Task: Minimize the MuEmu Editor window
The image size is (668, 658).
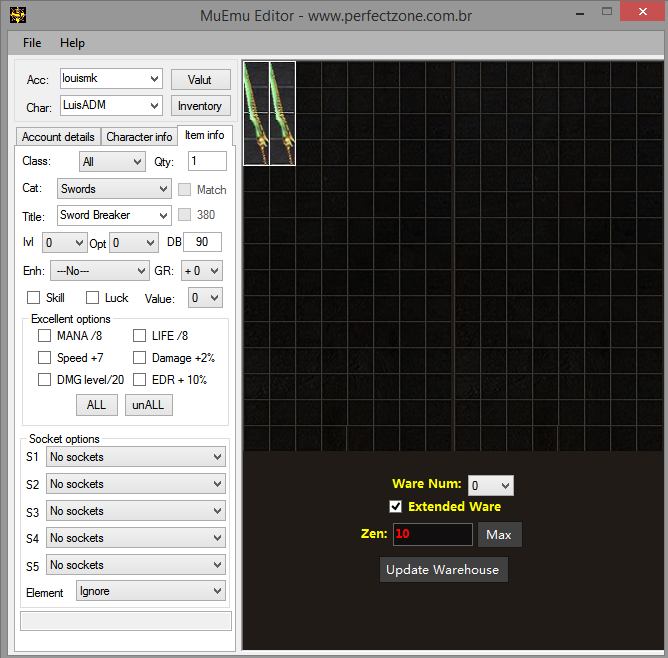Action: 580,13
